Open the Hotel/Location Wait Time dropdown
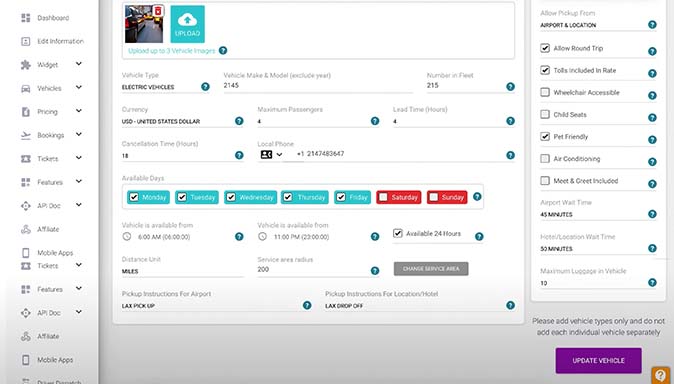Image resolution: width=674 pixels, height=384 pixels. (593, 249)
